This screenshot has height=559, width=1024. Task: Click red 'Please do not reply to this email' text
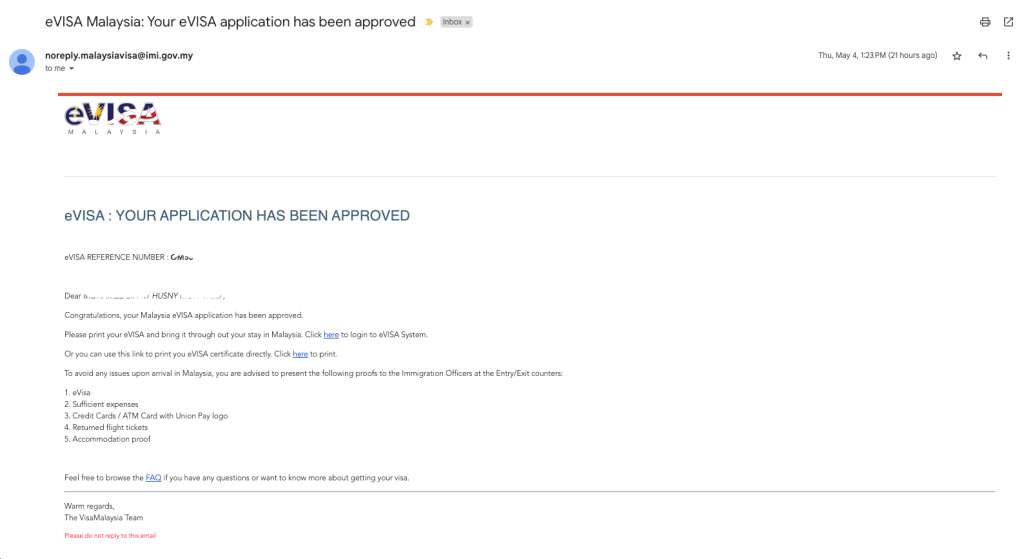click(x=110, y=535)
